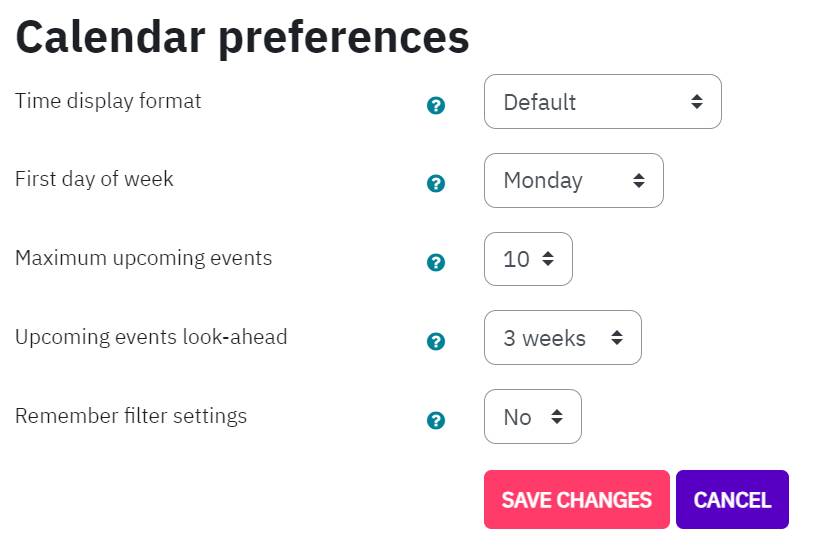Open the Time display format dropdown

pyautogui.click(x=603, y=102)
